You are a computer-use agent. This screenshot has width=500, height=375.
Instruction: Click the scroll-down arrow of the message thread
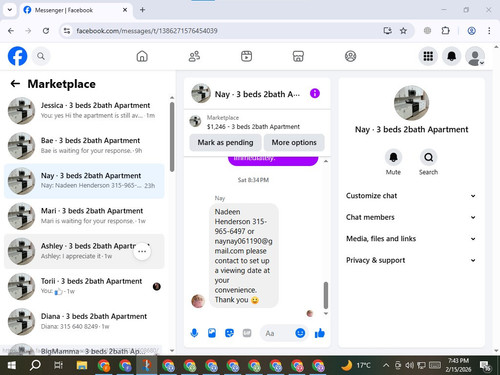point(326,314)
